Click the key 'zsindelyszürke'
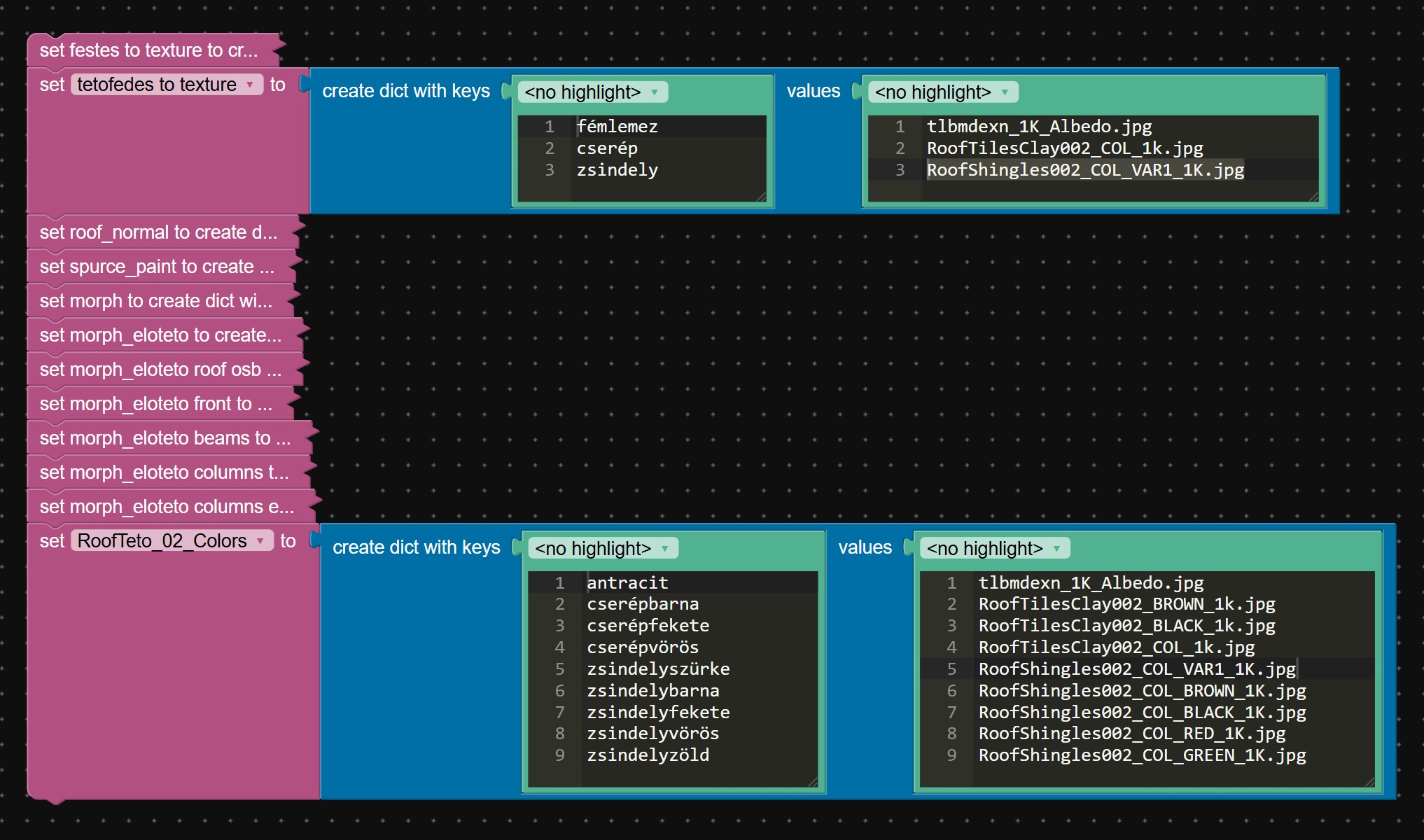Image resolution: width=1424 pixels, height=840 pixels. [658, 669]
